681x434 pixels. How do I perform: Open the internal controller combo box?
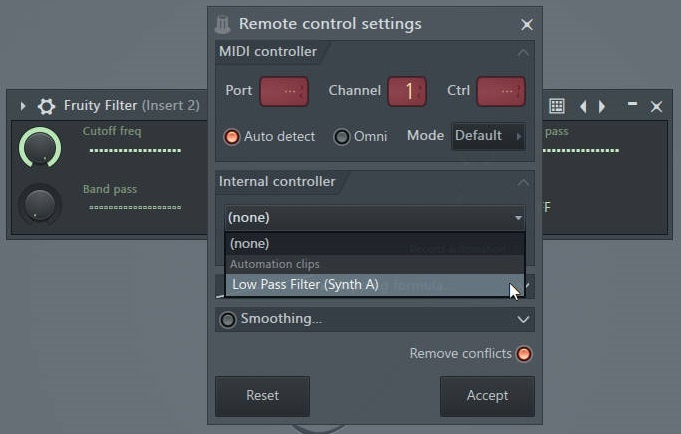[374, 218]
